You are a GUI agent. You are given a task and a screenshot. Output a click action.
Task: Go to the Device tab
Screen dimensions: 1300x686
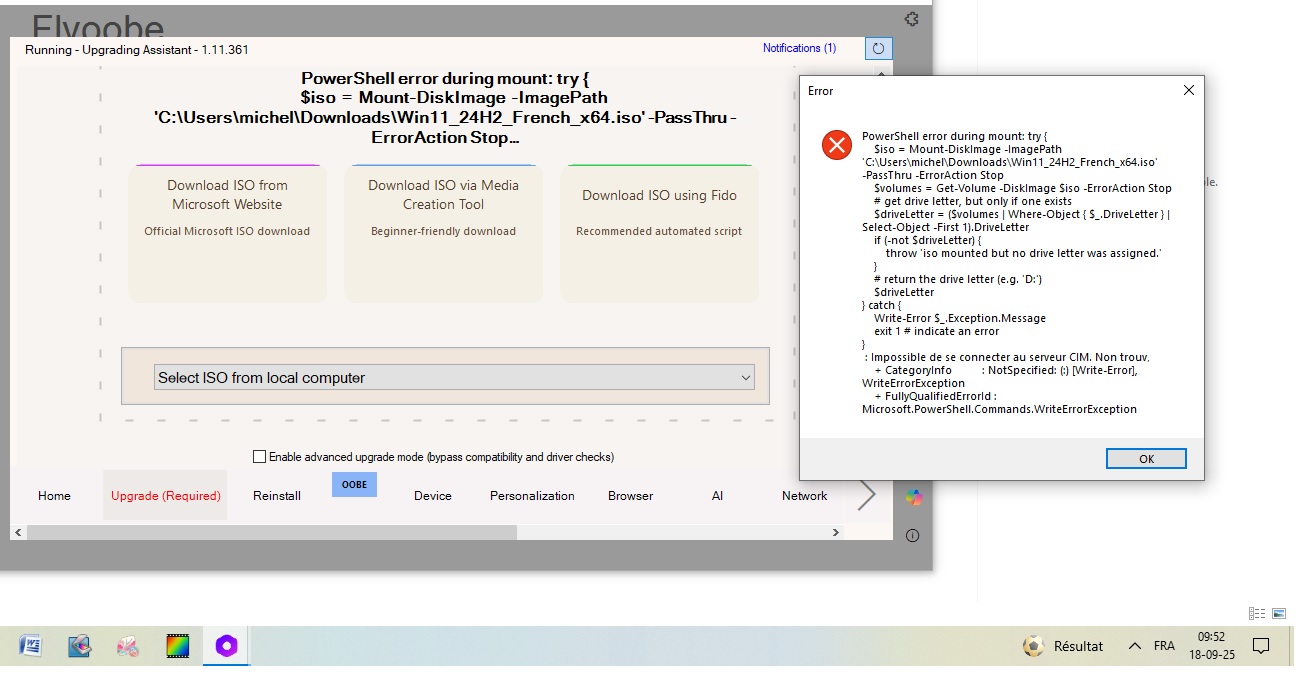click(x=433, y=496)
